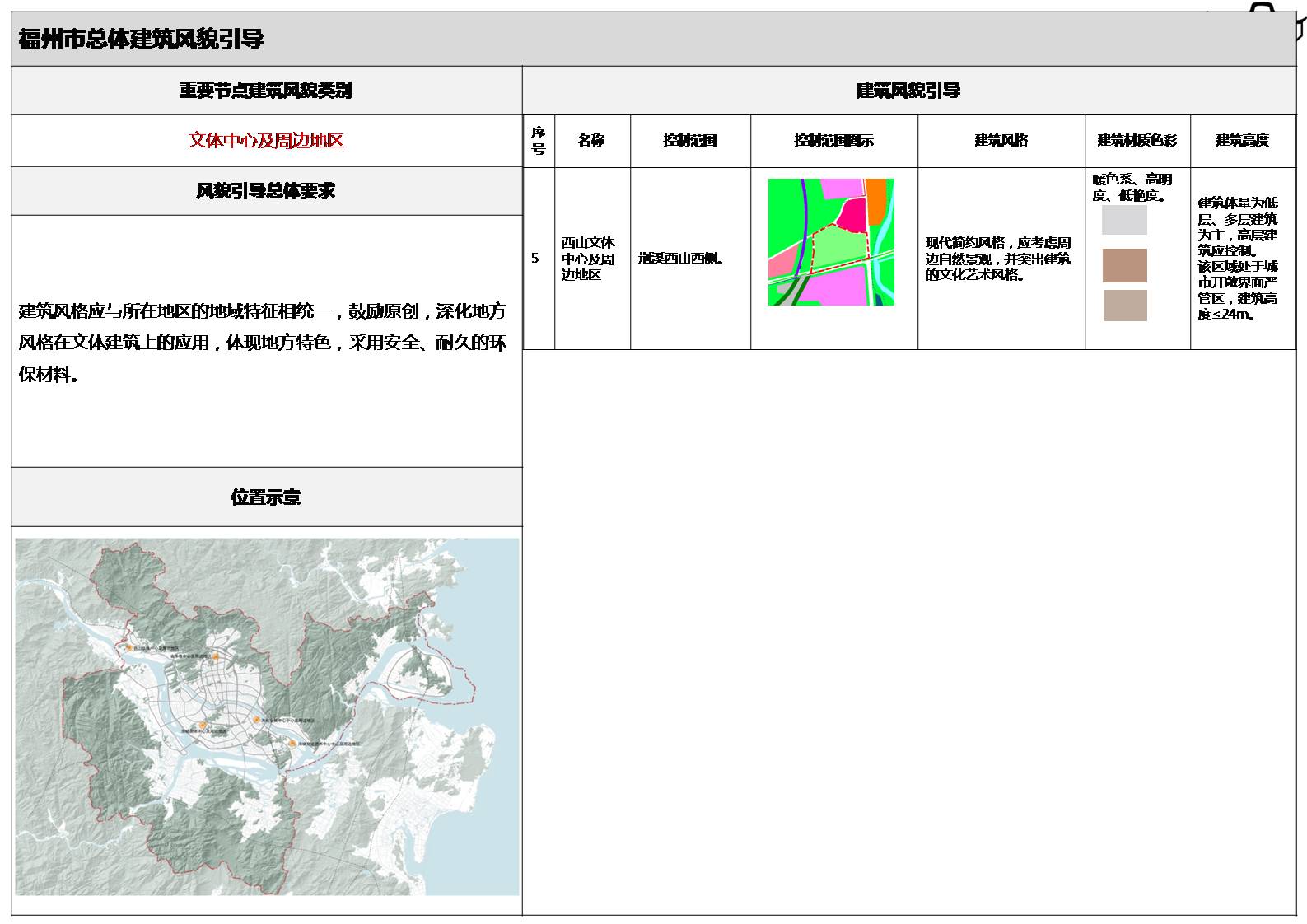This screenshot has height=924, width=1307.
Task: Click the 海峡会展中心 orange map marker
Action: click(258, 719)
